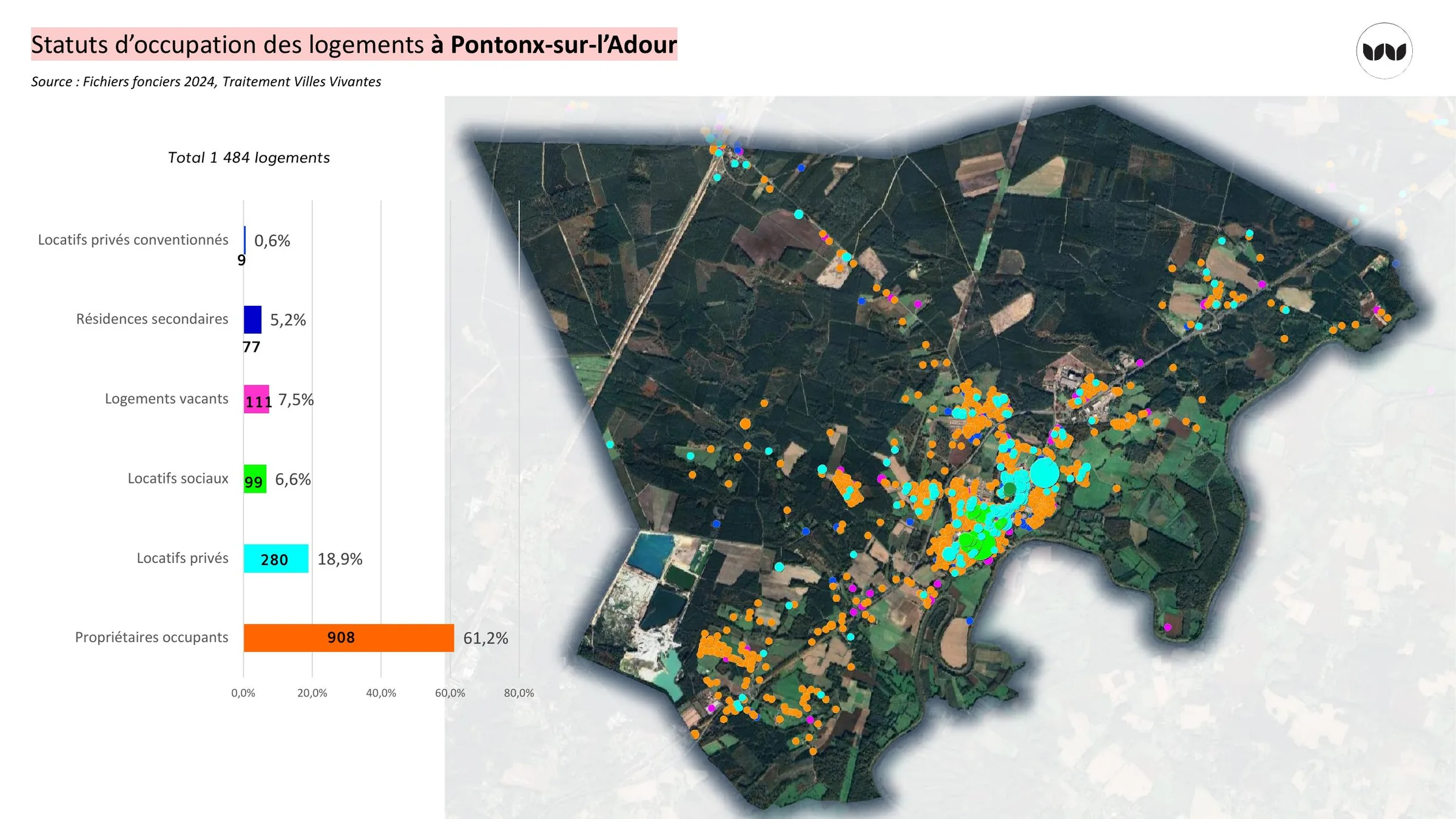Viewport: 1456px width, 819px height.
Task: Click the source line 'Fichiers fonciers 2024'
Action: [206, 81]
